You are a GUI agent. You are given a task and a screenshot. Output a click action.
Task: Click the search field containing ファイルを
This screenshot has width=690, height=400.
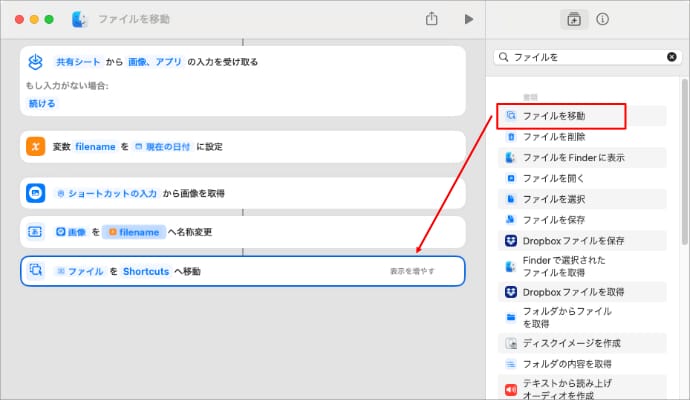pos(585,58)
